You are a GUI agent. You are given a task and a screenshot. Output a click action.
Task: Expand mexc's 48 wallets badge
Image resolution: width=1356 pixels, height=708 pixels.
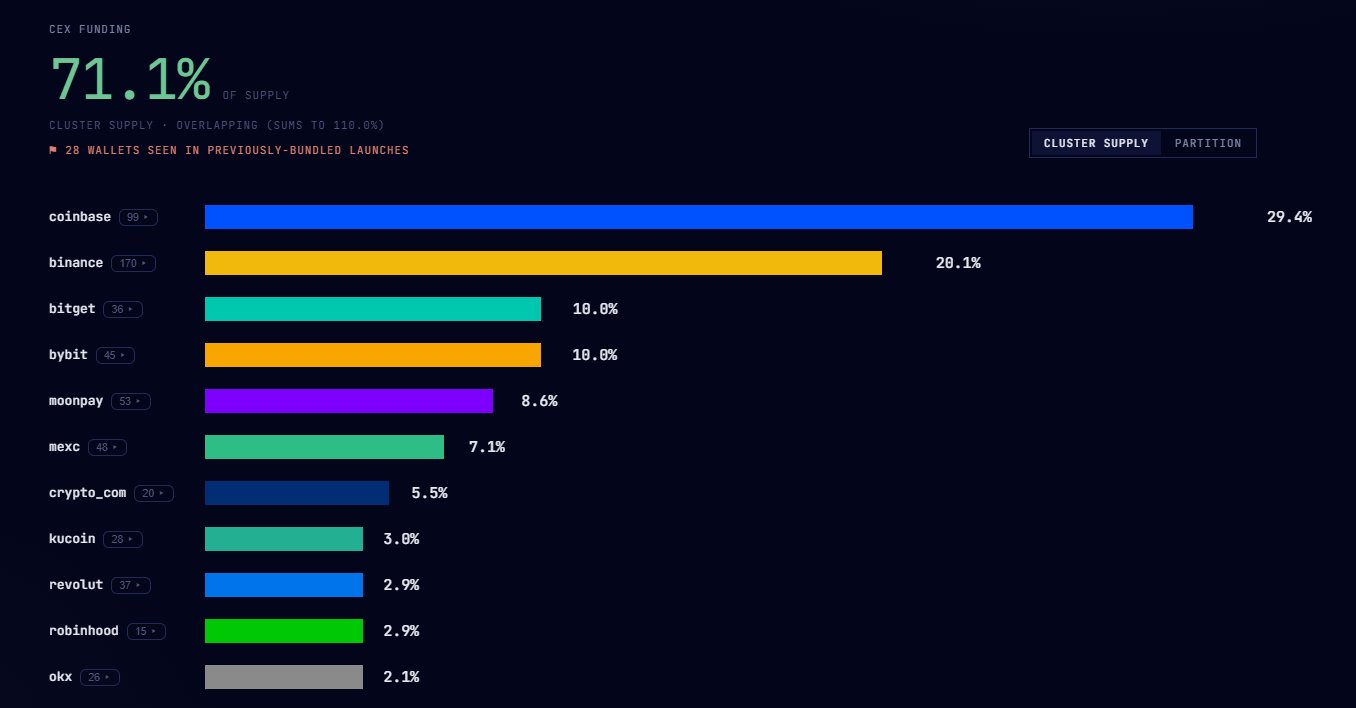click(107, 447)
